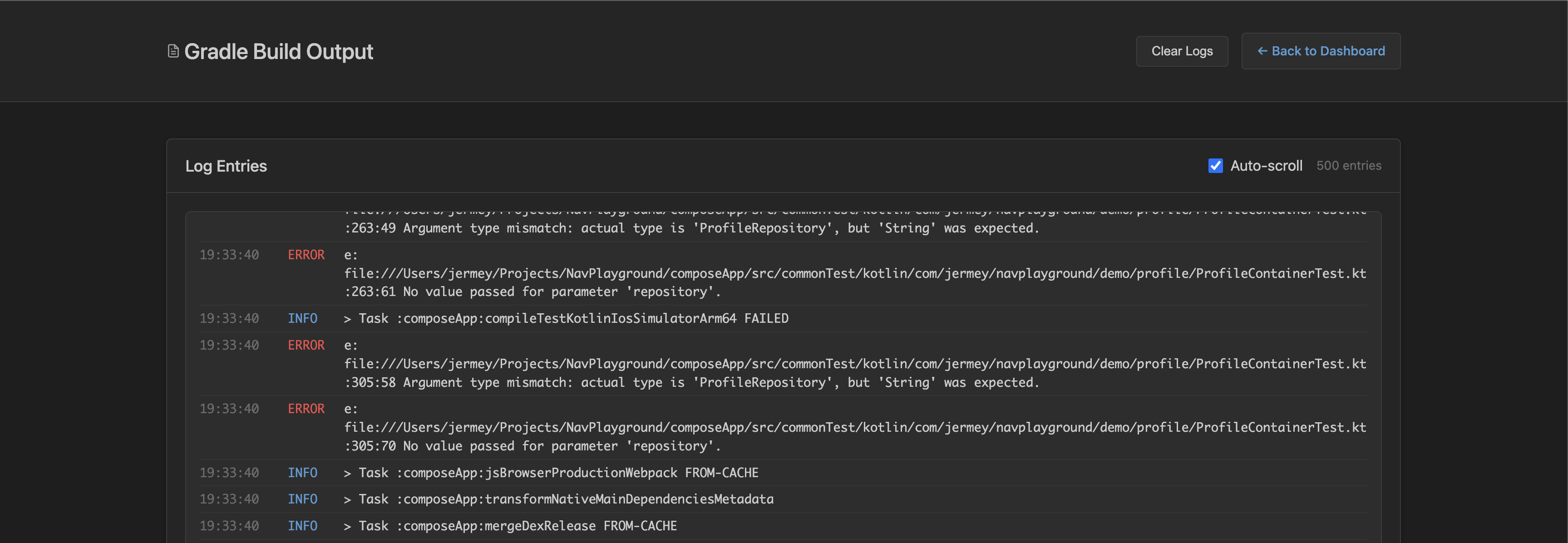Click the INFO label on the jsBrowserProductionWebpack row

point(302,472)
